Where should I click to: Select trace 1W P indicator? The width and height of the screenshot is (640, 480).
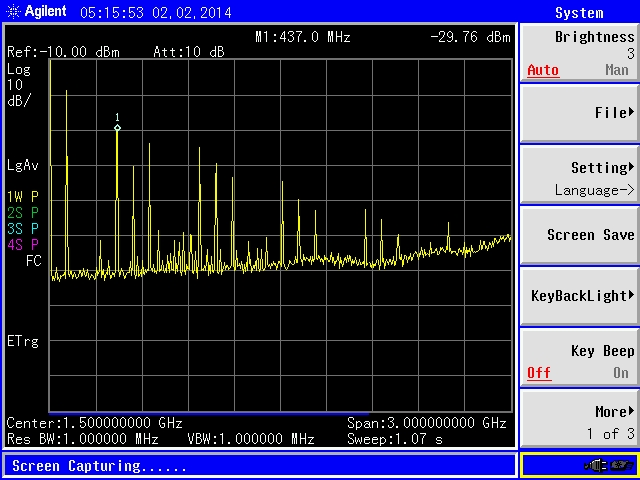click(x=22, y=196)
